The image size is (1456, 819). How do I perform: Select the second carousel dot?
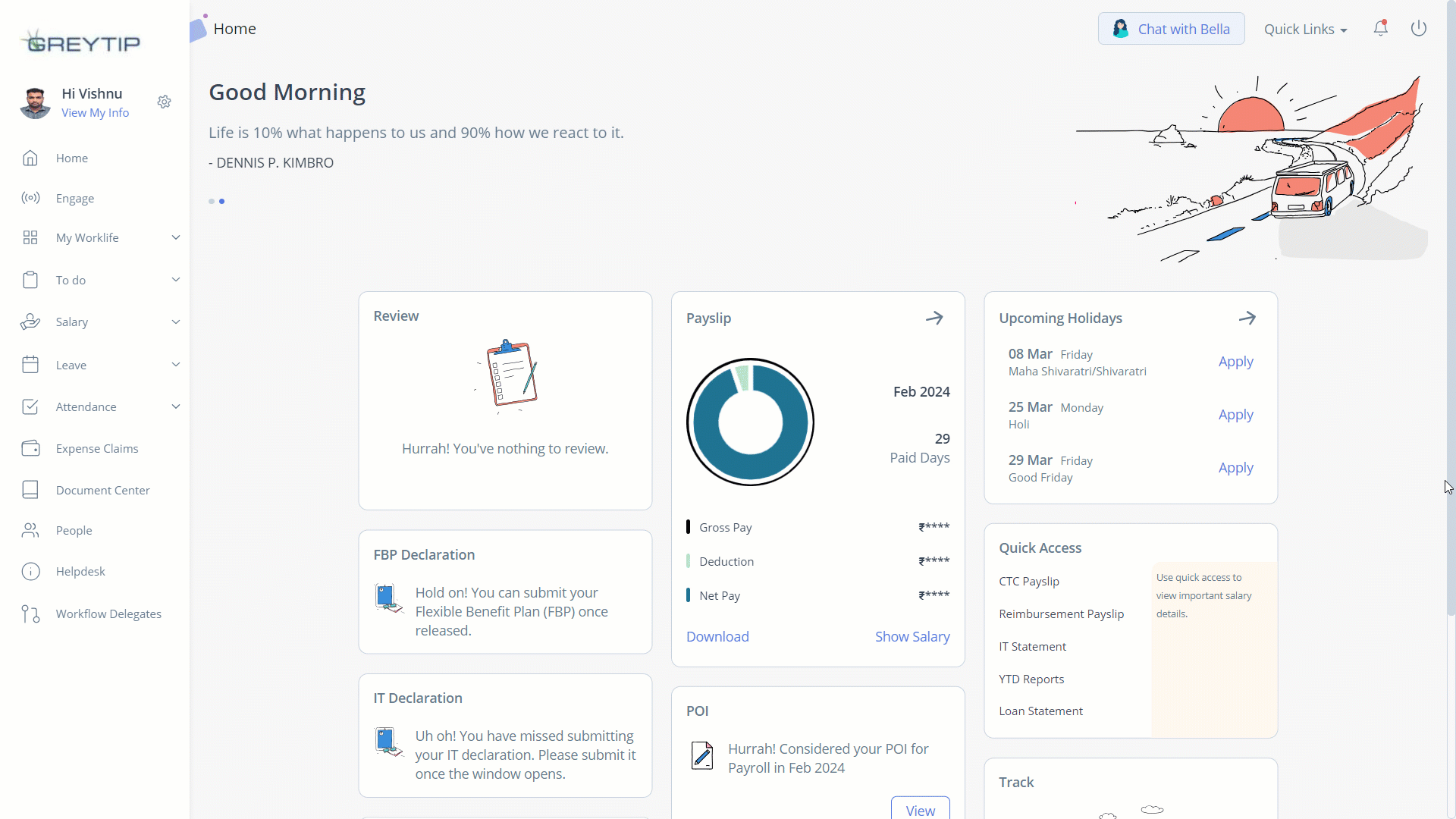221,201
